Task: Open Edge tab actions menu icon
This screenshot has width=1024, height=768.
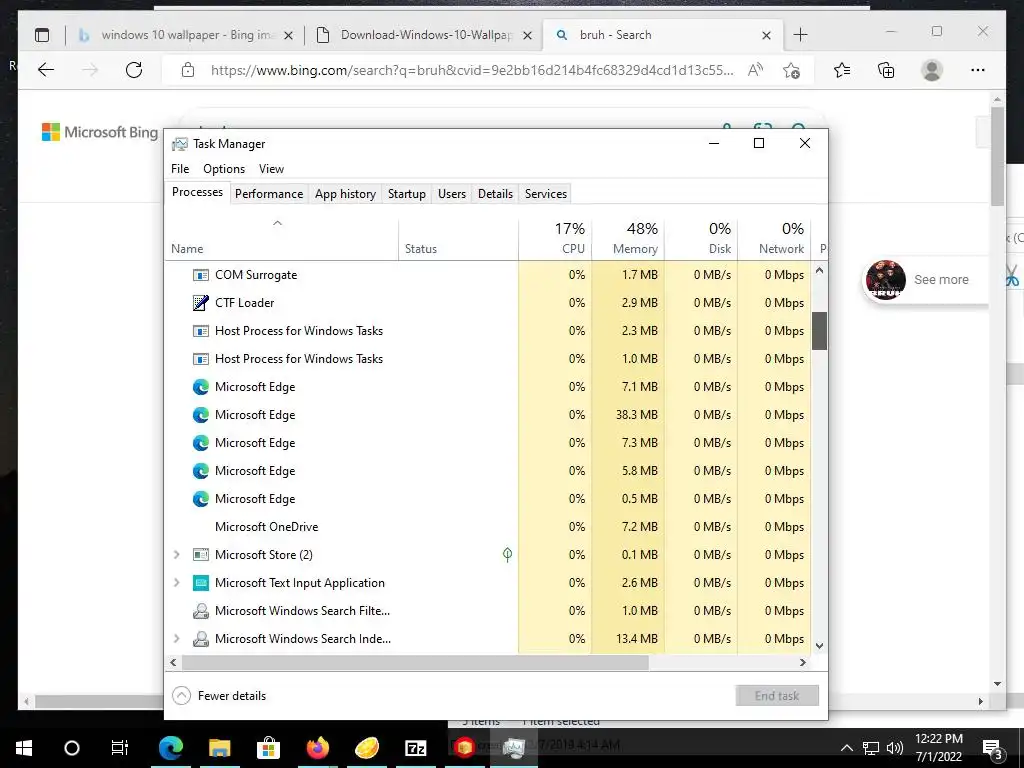Action: click(x=42, y=35)
